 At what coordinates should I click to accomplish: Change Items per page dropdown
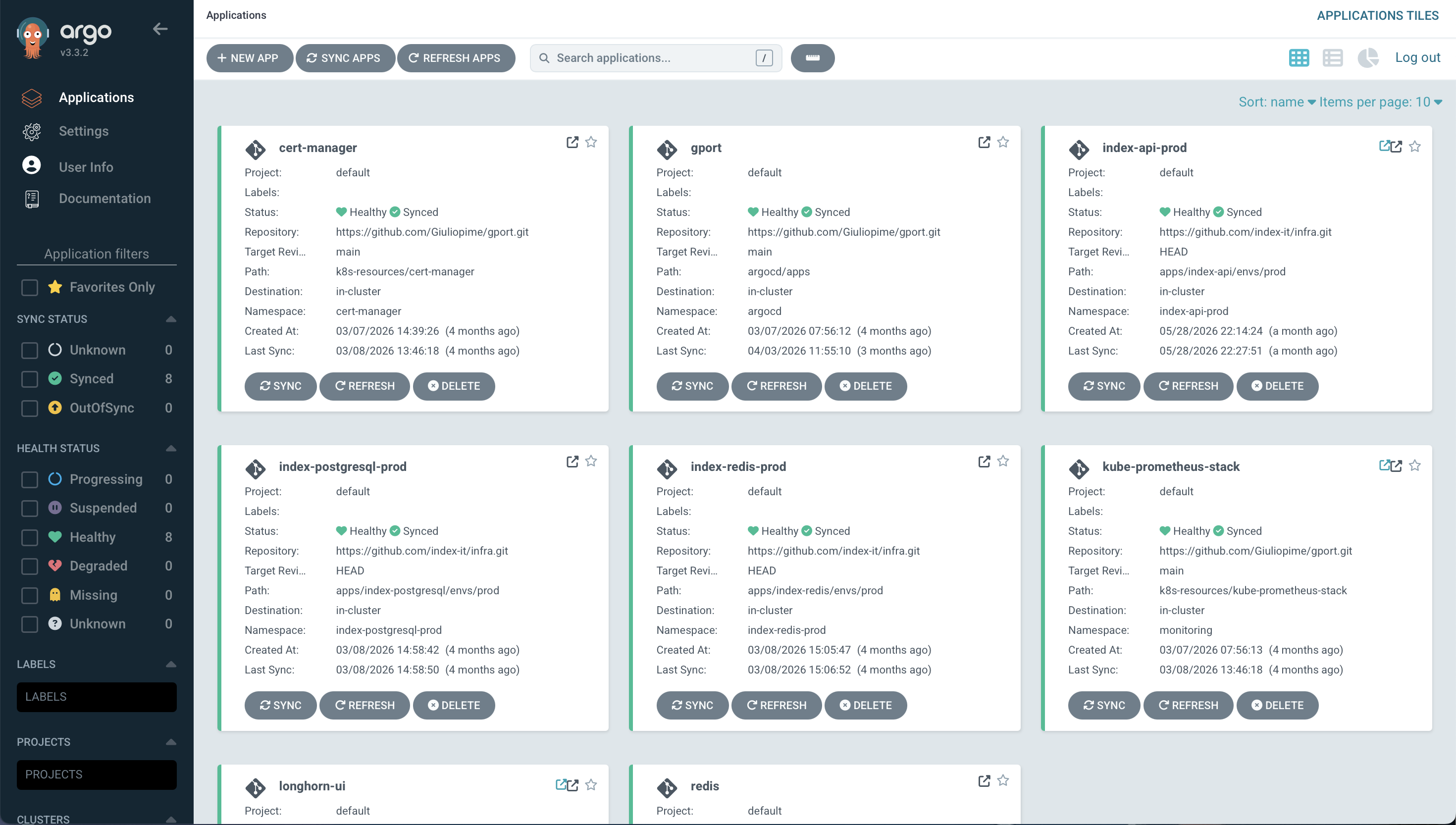coord(1381,102)
